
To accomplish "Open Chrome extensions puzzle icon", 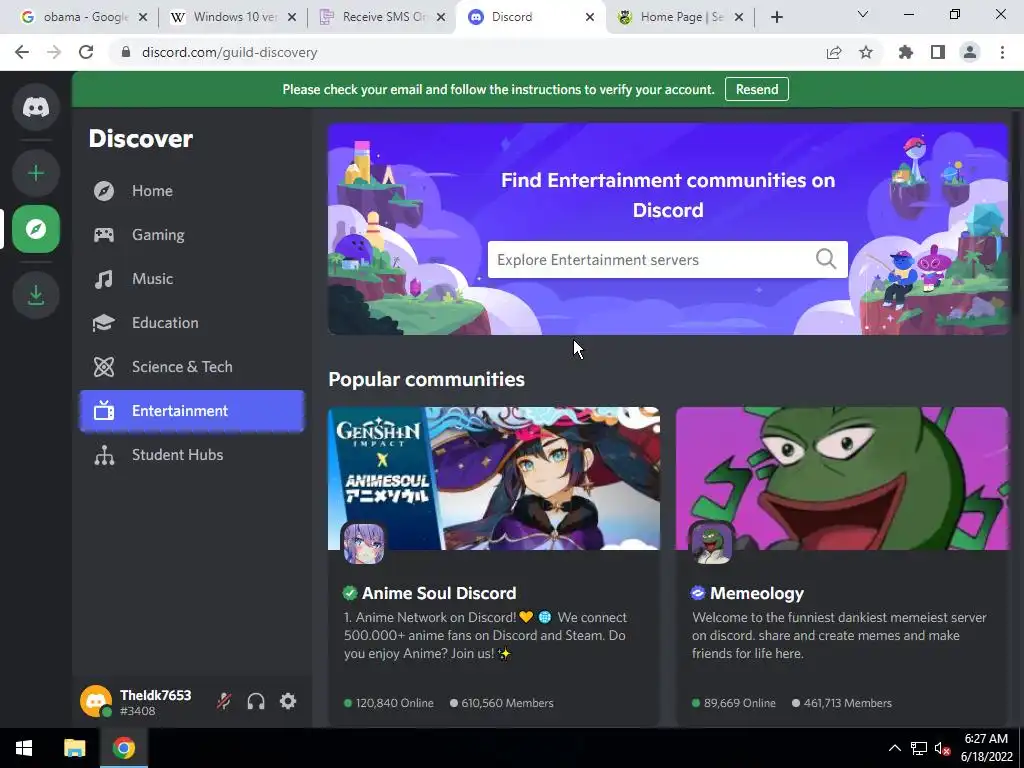I will [x=906, y=52].
